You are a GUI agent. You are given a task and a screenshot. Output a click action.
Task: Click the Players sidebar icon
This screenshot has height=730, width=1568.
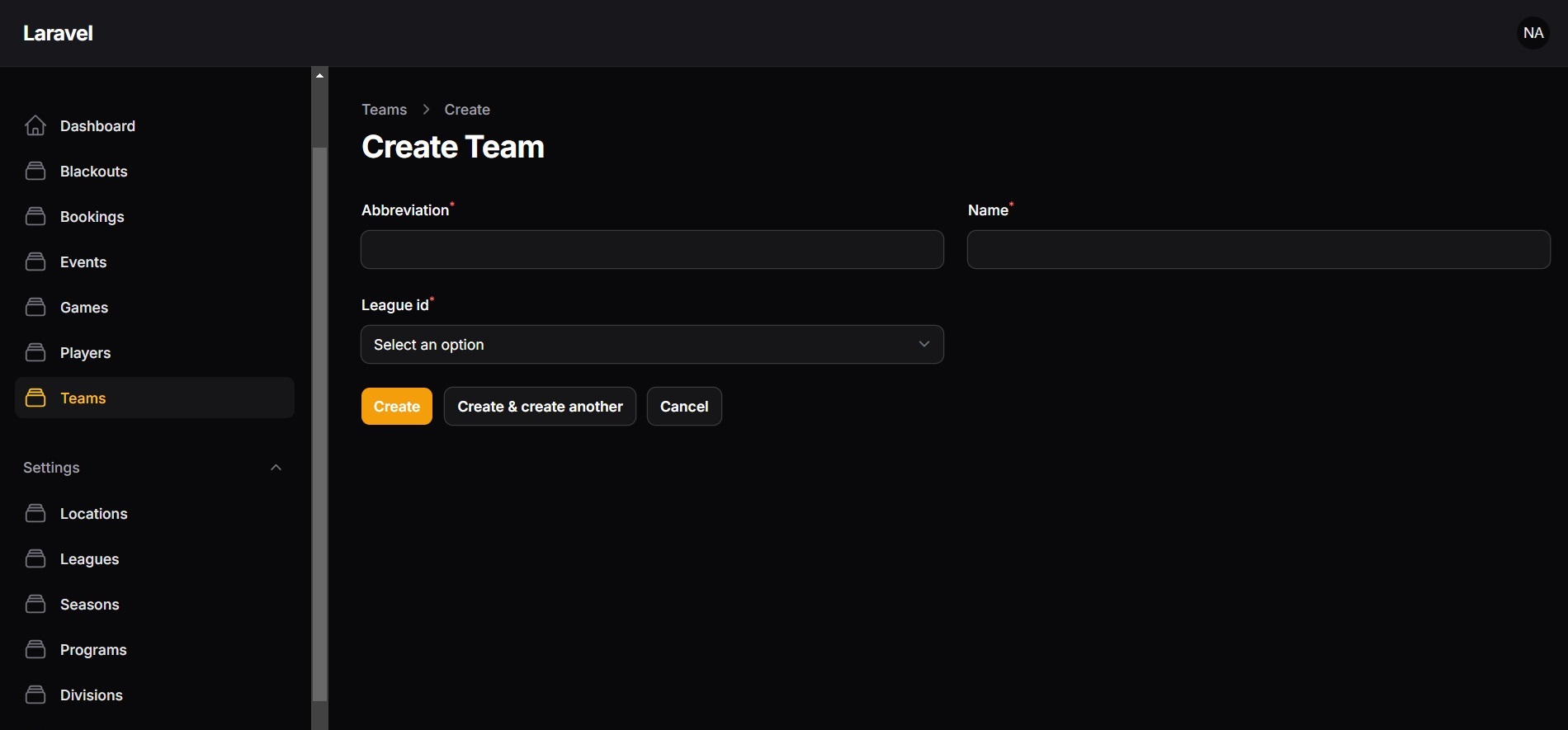(x=35, y=352)
